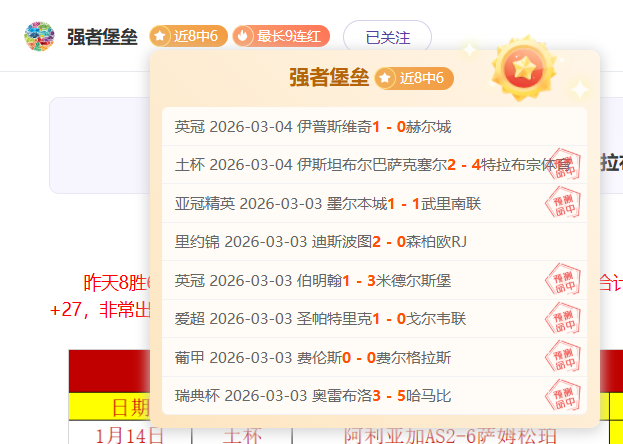Click the hit stamp on the 奥雷布洛 row
This screenshot has width=623, height=444.
564,396
